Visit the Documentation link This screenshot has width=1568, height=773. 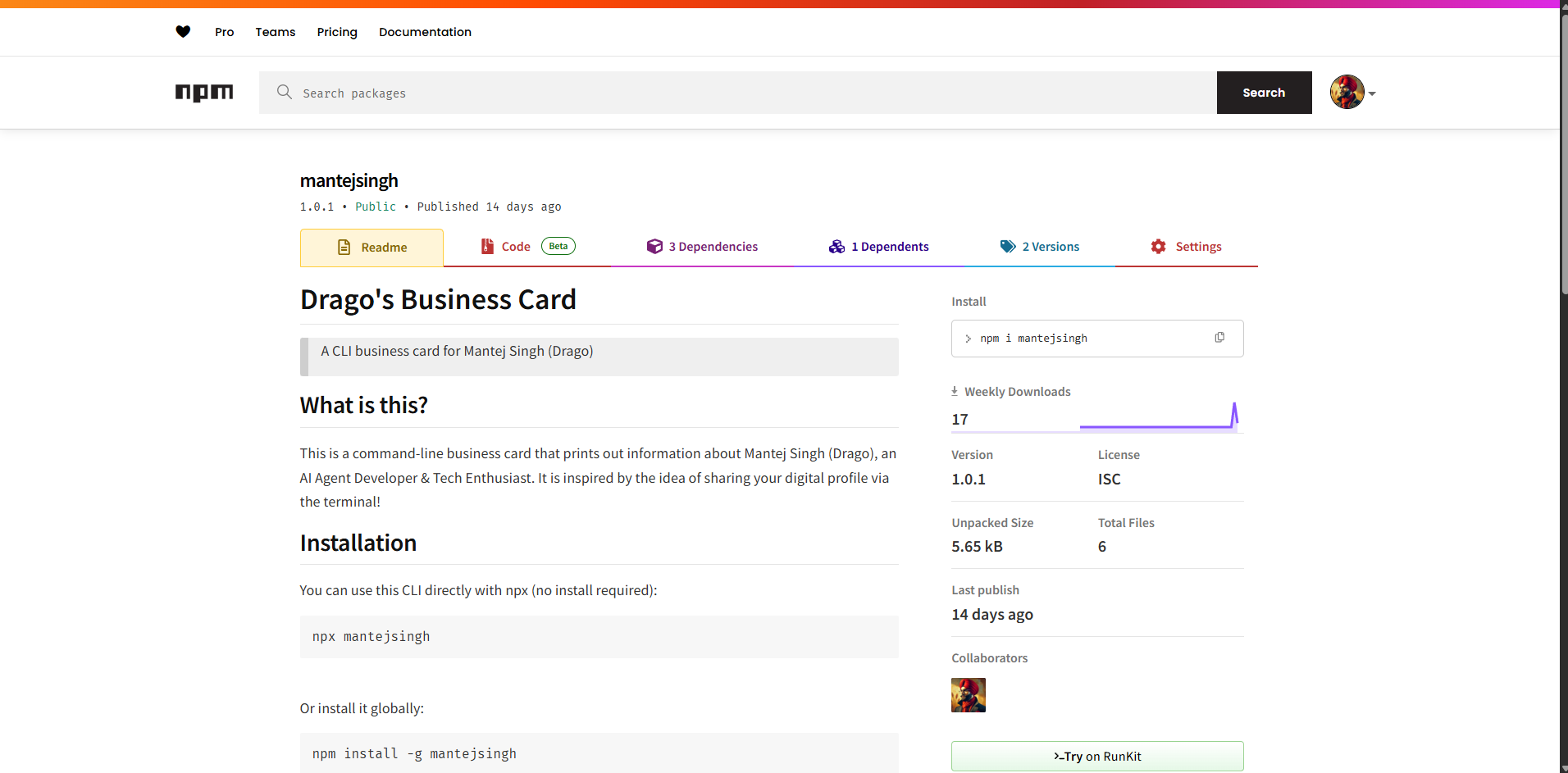click(x=425, y=32)
